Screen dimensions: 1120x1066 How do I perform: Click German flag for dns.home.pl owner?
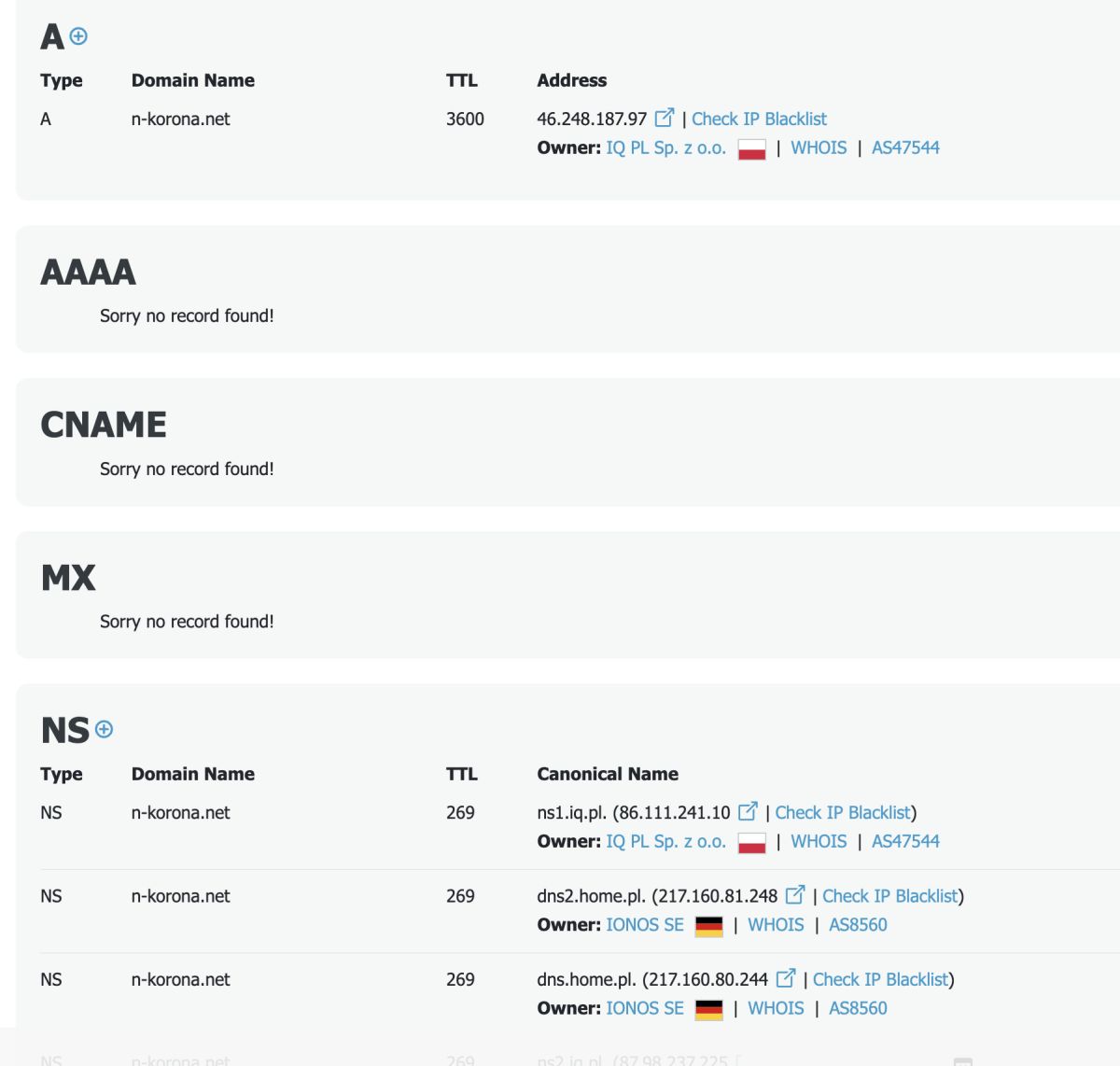coord(709,1009)
